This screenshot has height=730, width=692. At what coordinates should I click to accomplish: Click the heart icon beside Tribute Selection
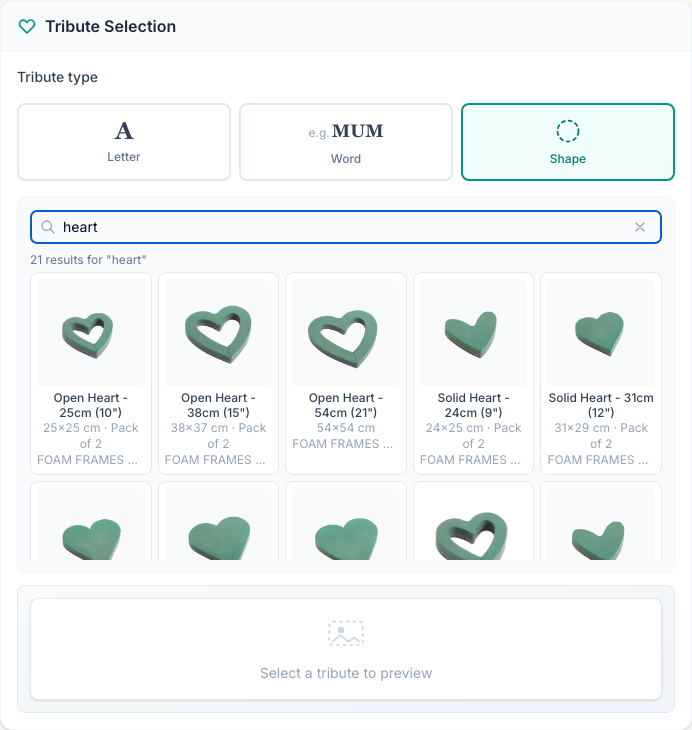pos(27,27)
